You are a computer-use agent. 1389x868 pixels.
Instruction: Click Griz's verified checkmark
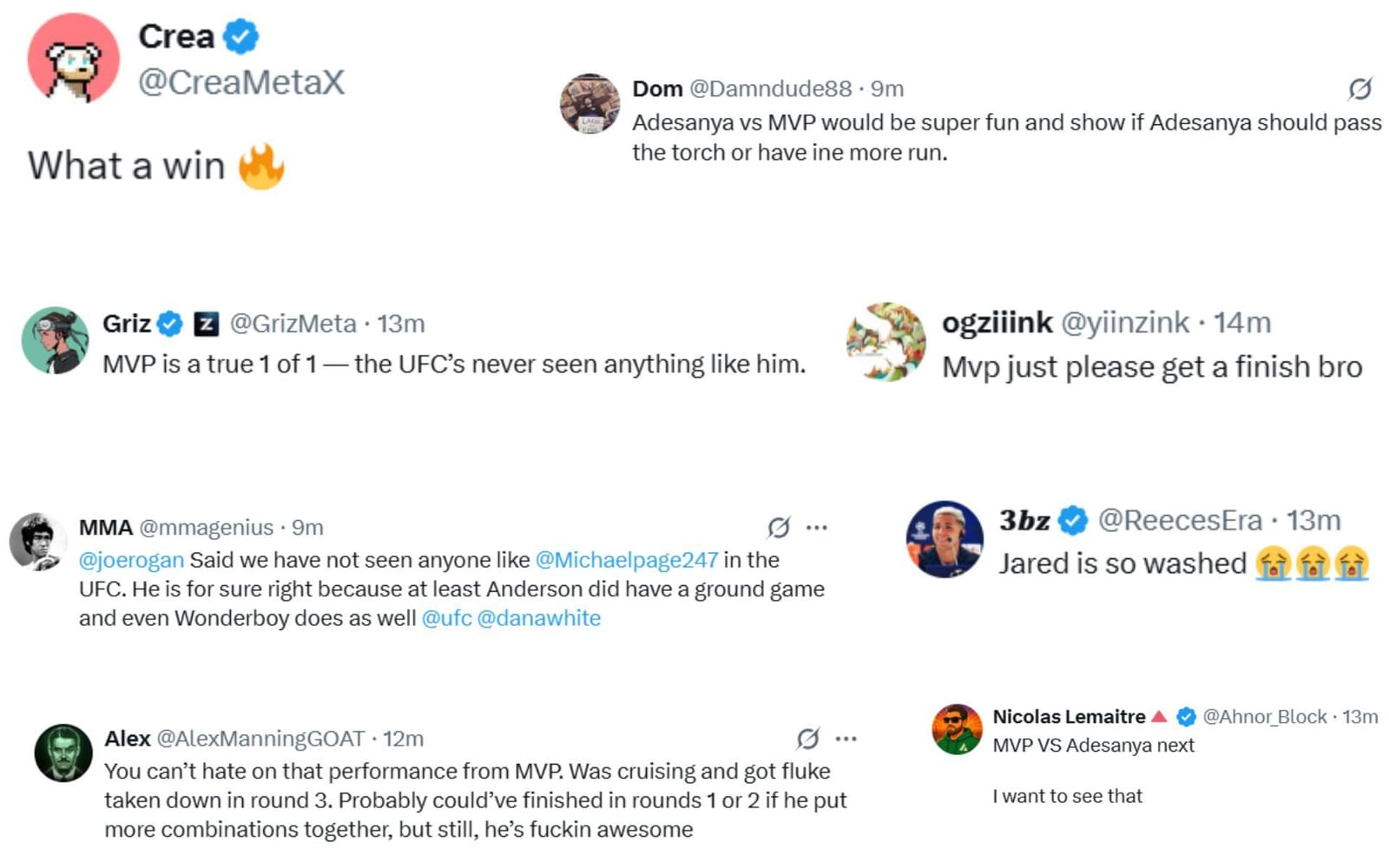pos(168,324)
